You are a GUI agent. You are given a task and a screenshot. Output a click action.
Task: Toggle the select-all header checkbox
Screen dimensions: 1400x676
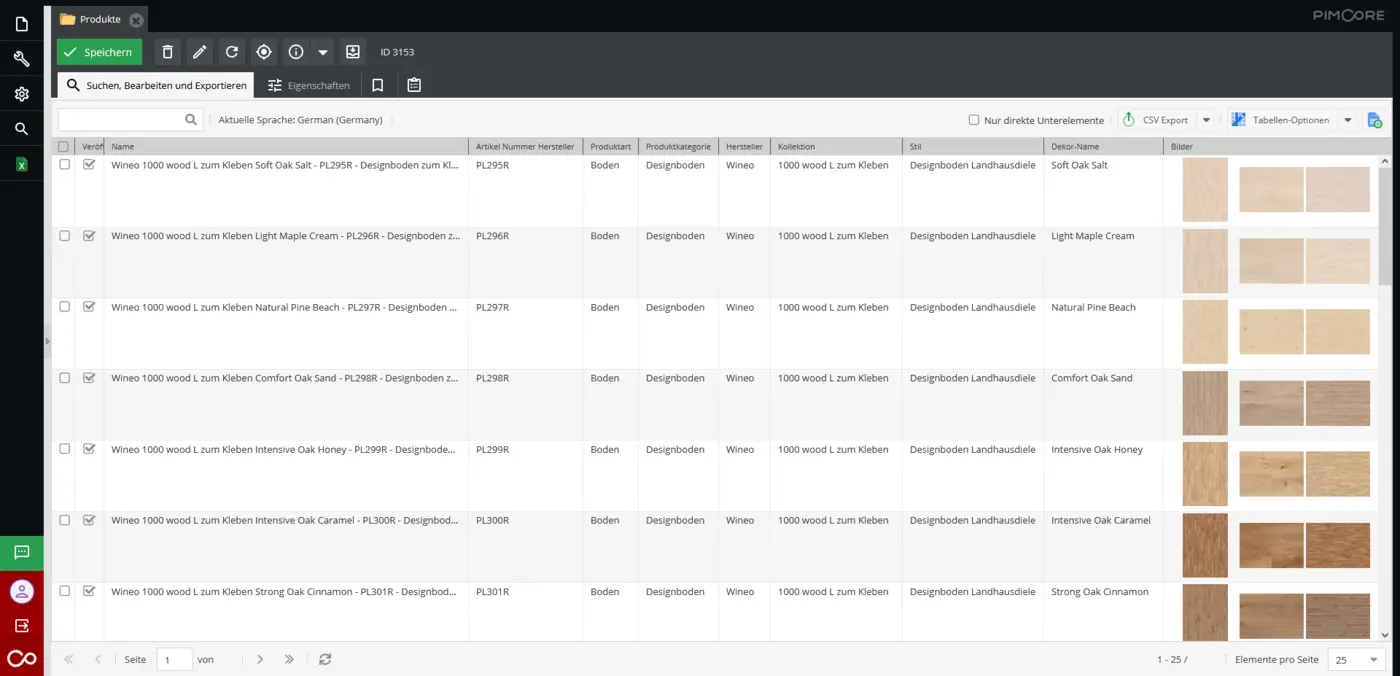[x=64, y=147]
